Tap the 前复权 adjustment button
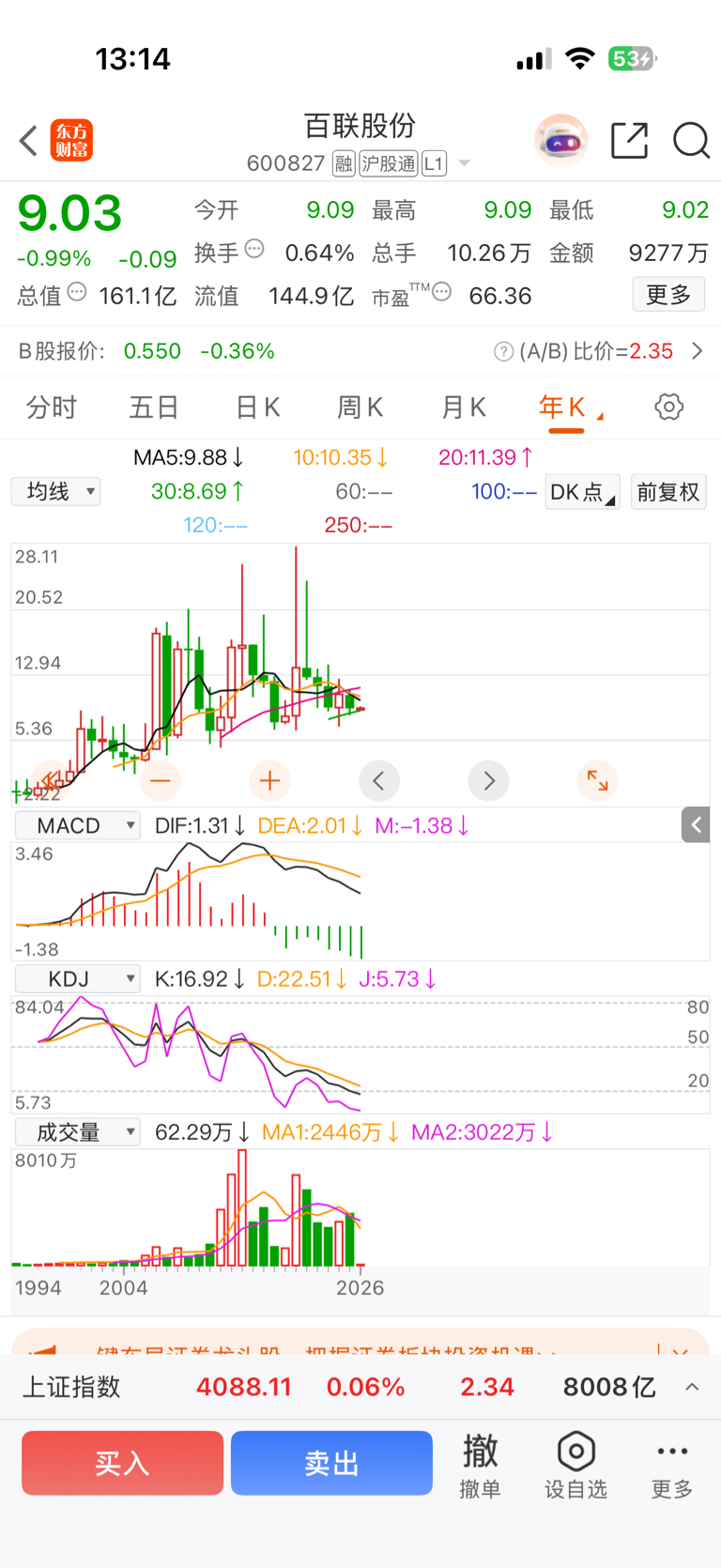Screen dimensions: 721x1568 pos(668,492)
